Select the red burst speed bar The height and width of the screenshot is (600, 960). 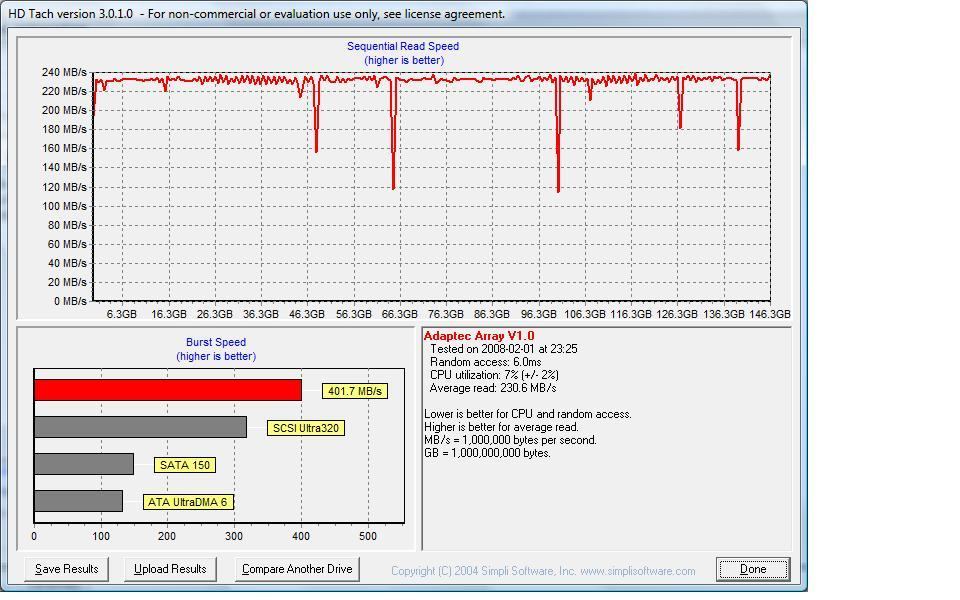pos(168,390)
